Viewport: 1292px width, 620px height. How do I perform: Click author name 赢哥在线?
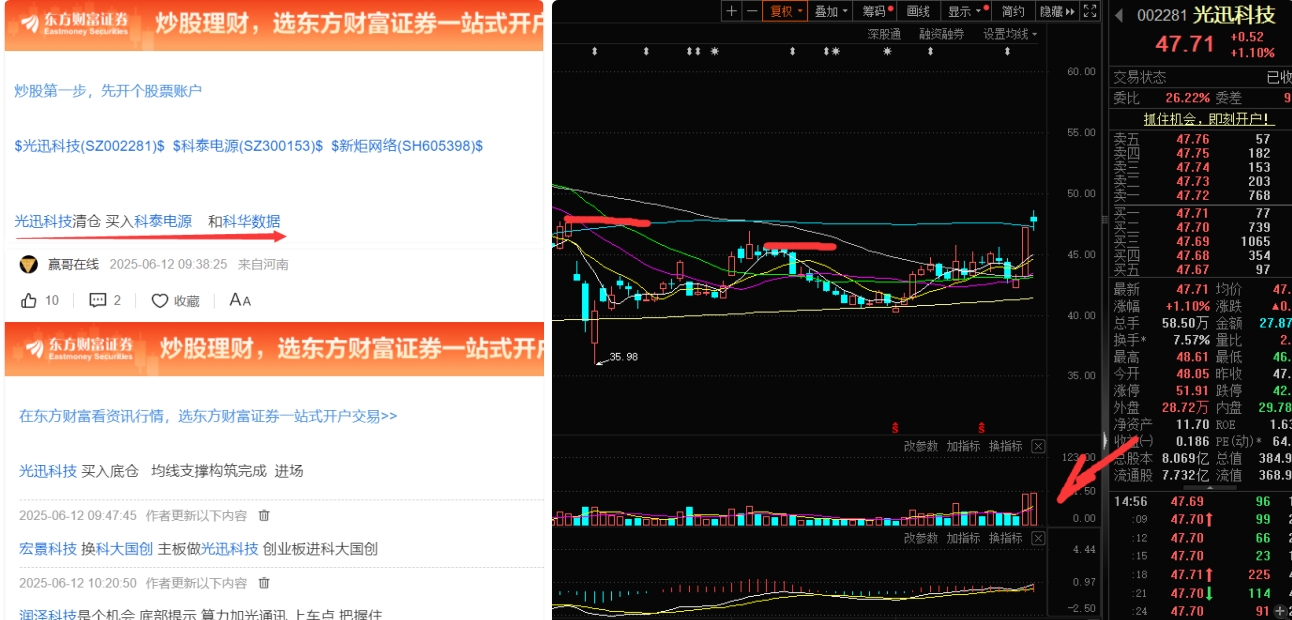pos(73,264)
